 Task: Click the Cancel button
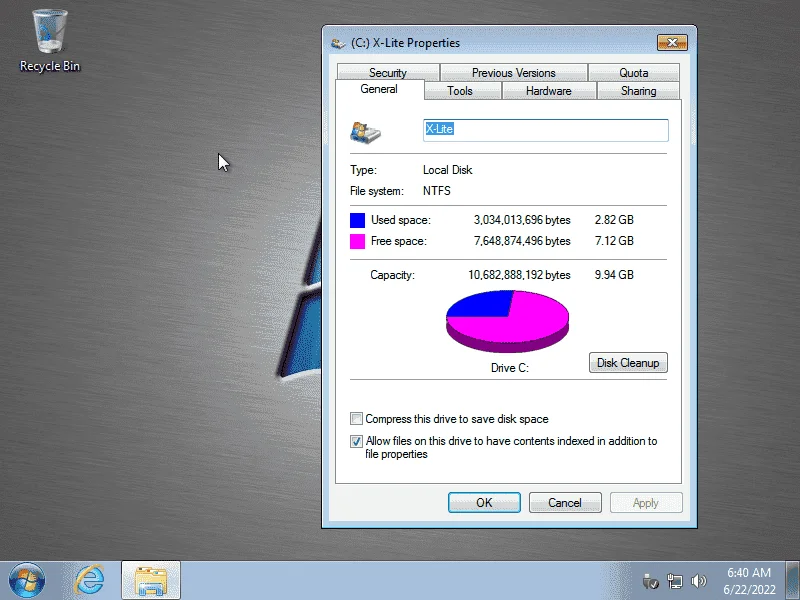click(565, 503)
